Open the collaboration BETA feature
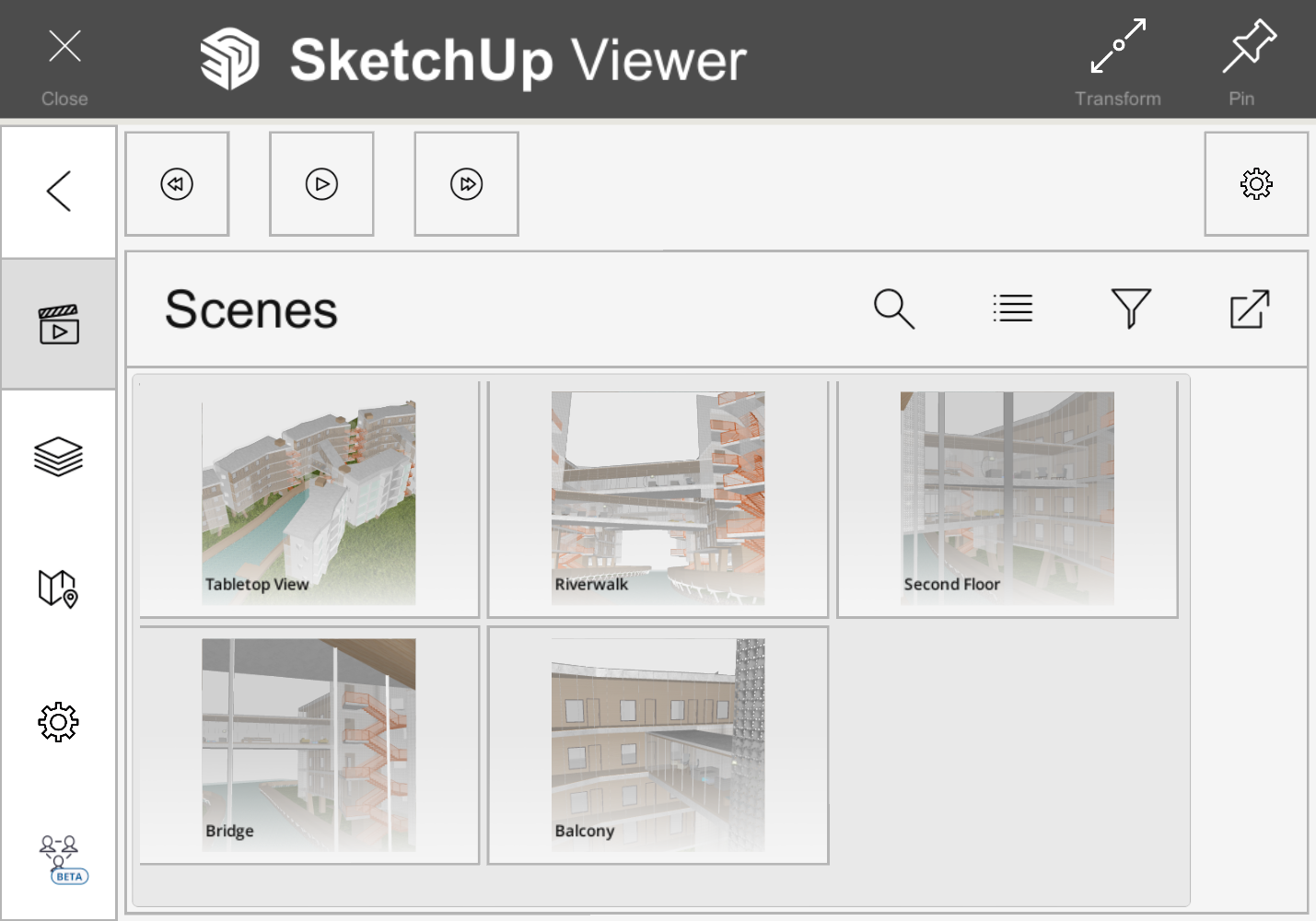1316x921 pixels. click(63, 858)
